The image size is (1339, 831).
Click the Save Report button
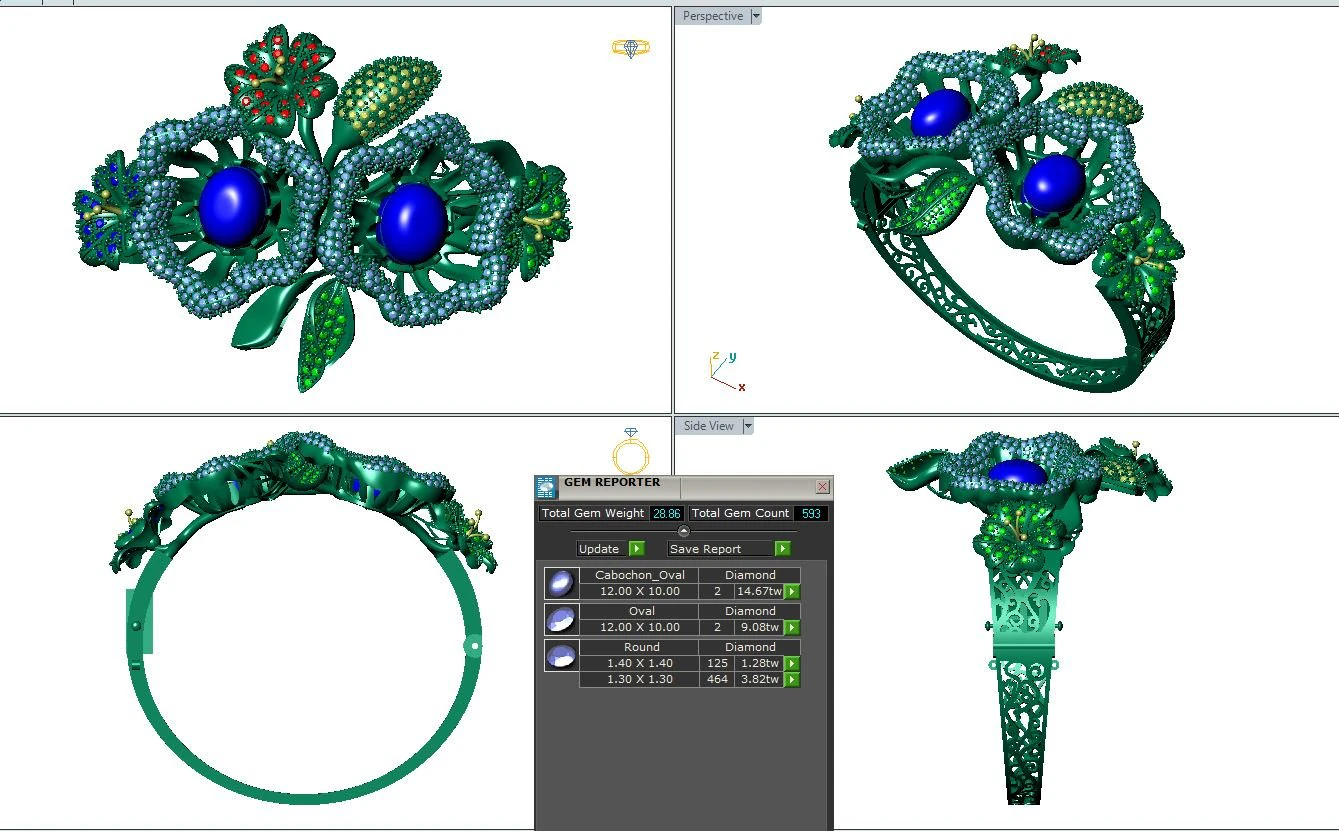coord(721,549)
